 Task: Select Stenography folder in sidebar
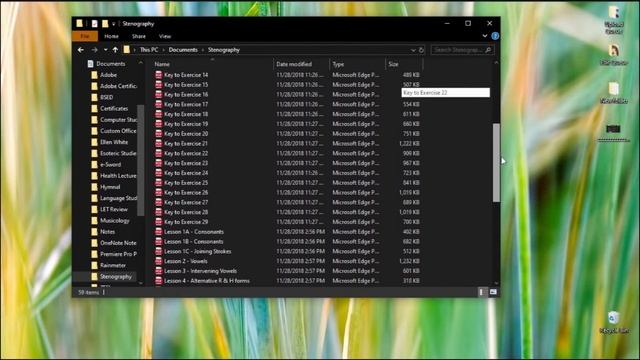pos(116,276)
